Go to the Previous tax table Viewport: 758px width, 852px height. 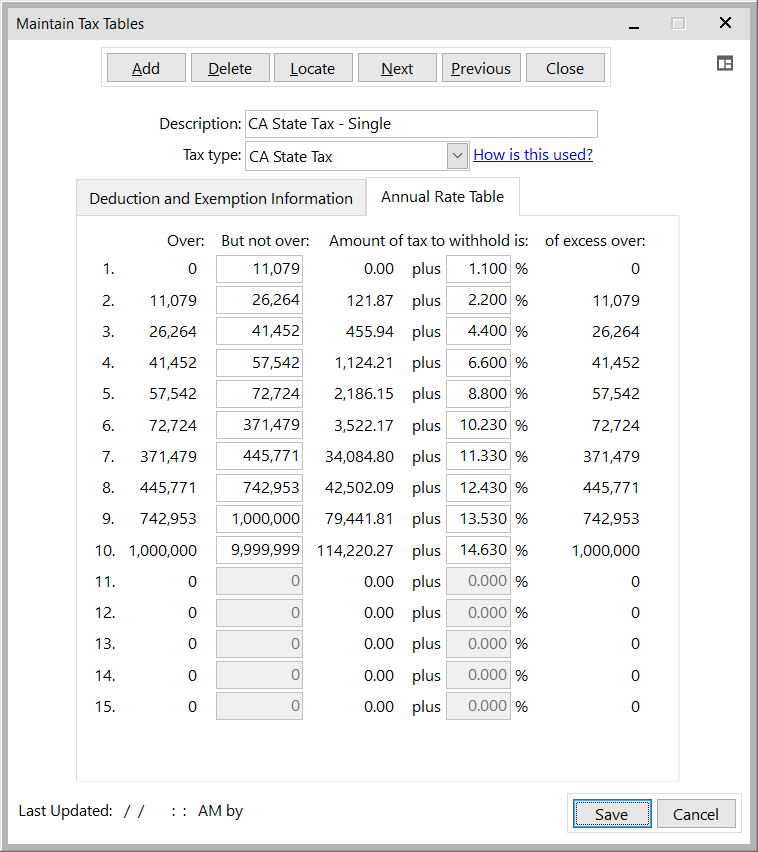pos(480,68)
